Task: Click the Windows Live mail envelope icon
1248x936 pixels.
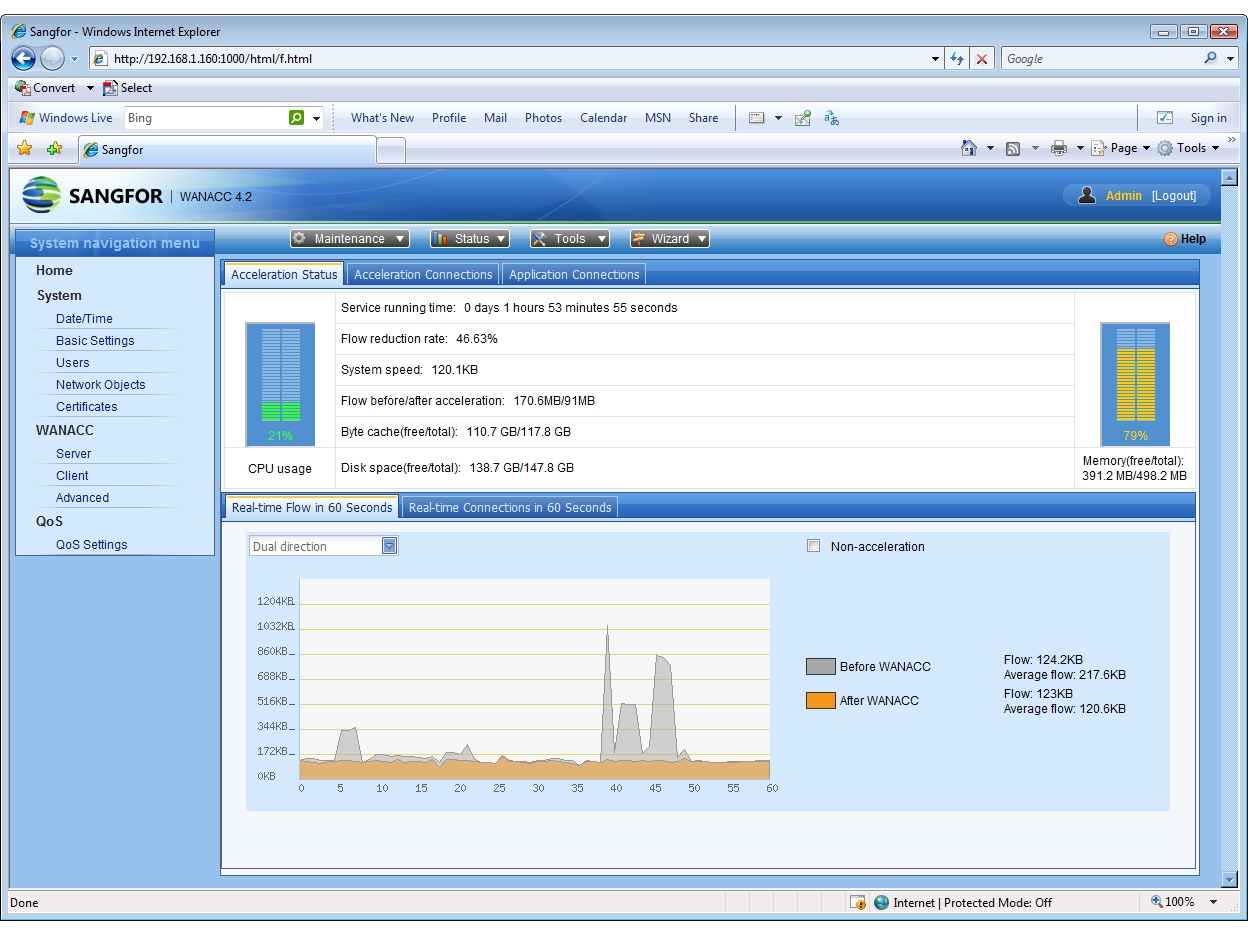Action: coord(757,118)
